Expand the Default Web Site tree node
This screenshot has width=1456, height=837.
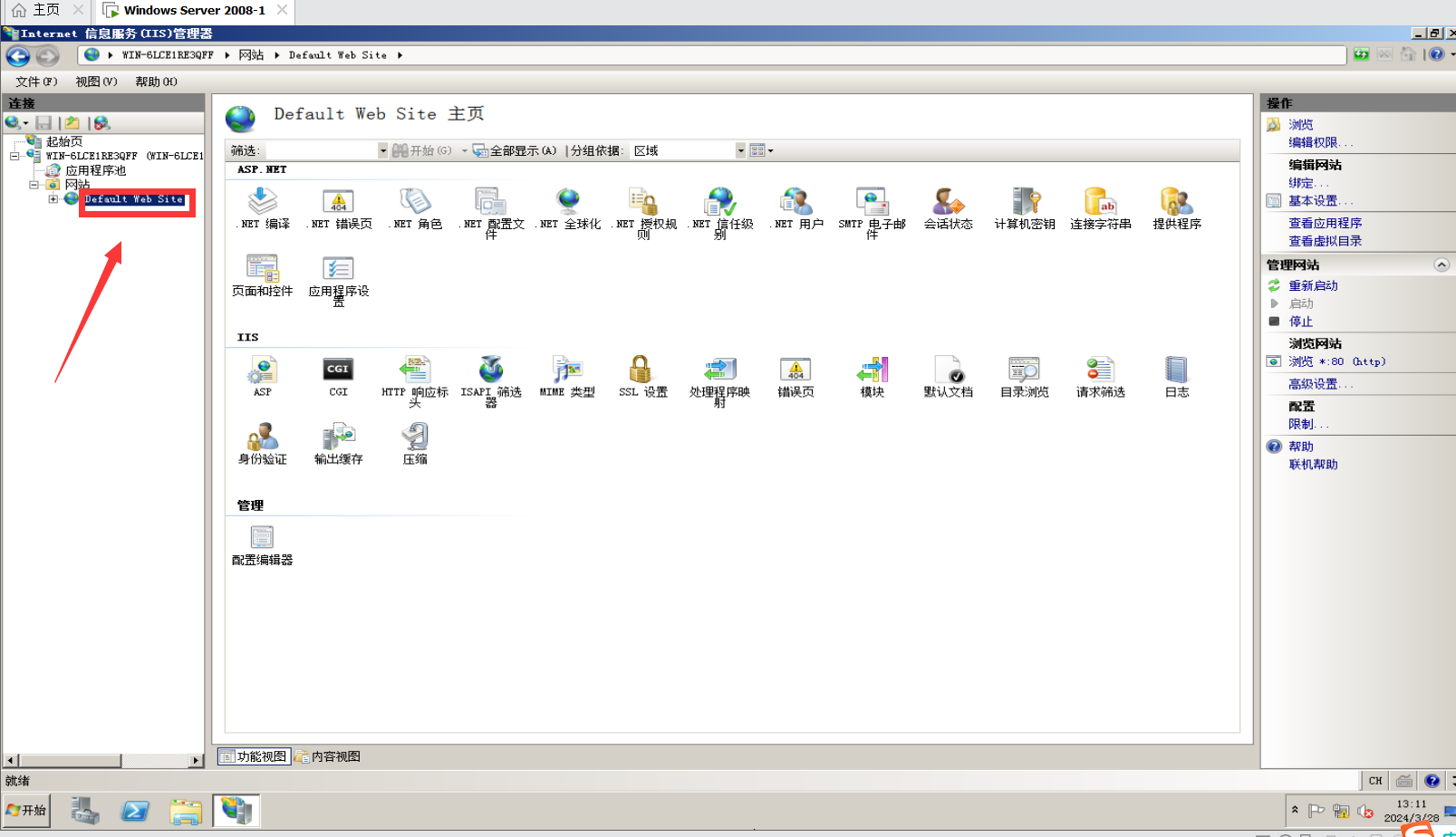coord(53,199)
